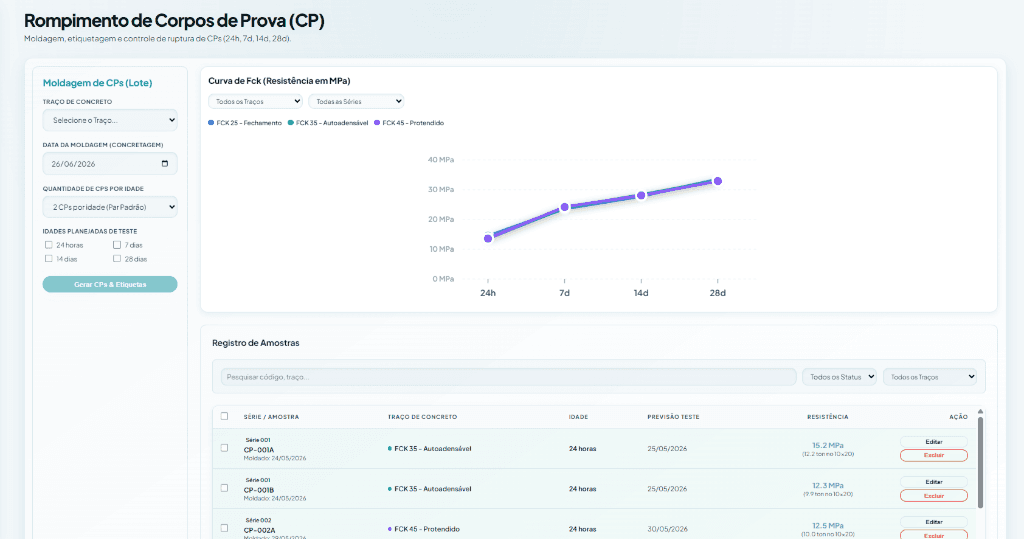The height and width of the screenshot is (539, 1024).
Task: Select the CP-001A row checkbox
Action: pyautogui.click(x=225, y=448)
